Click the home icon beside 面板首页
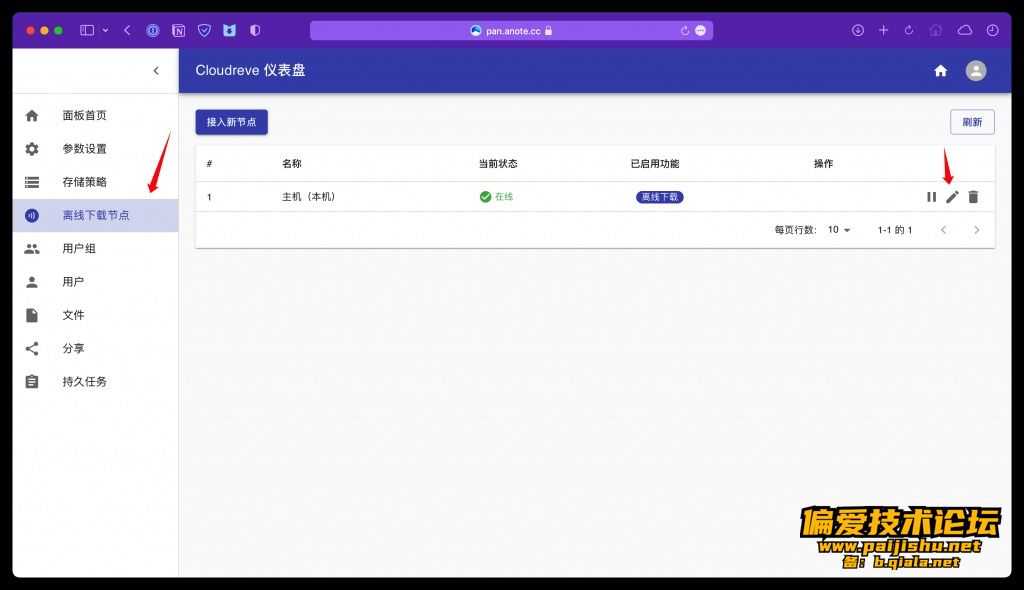Viewport: 1024px width, 590px height. click(32, 116)
